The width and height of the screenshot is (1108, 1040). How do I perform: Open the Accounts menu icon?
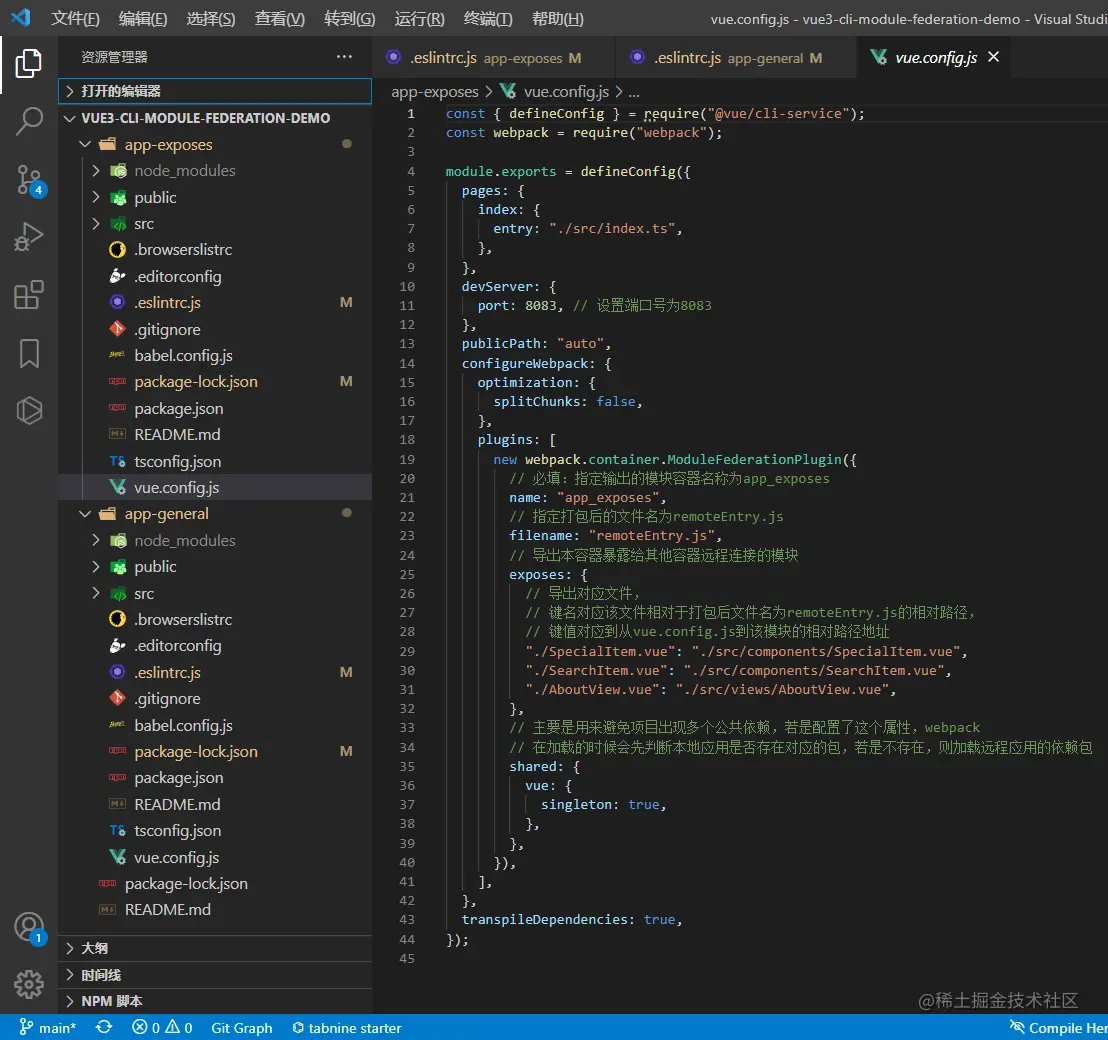pyautogui.click(x=30, y=928)
